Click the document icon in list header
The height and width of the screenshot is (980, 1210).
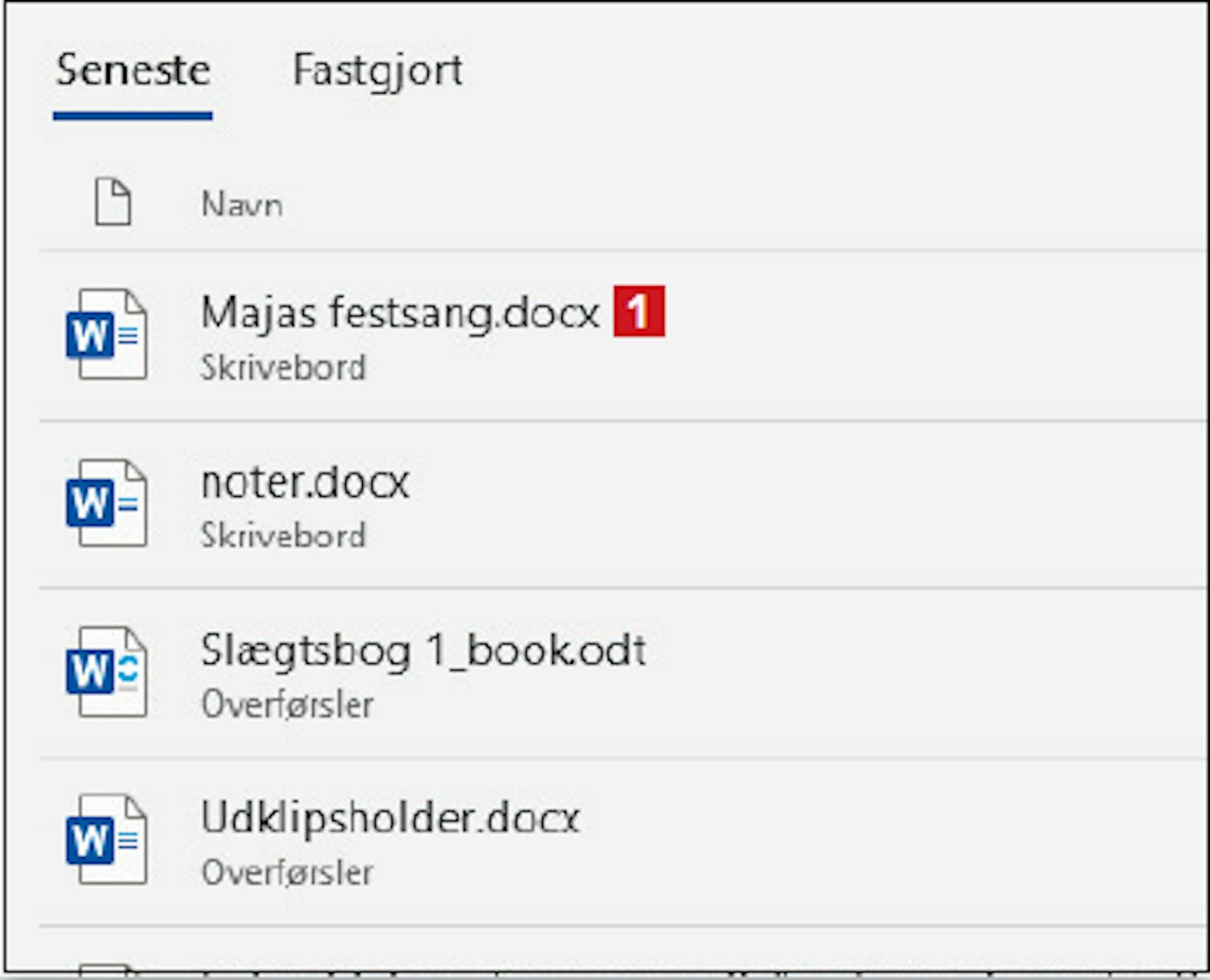tap(112, 202)
